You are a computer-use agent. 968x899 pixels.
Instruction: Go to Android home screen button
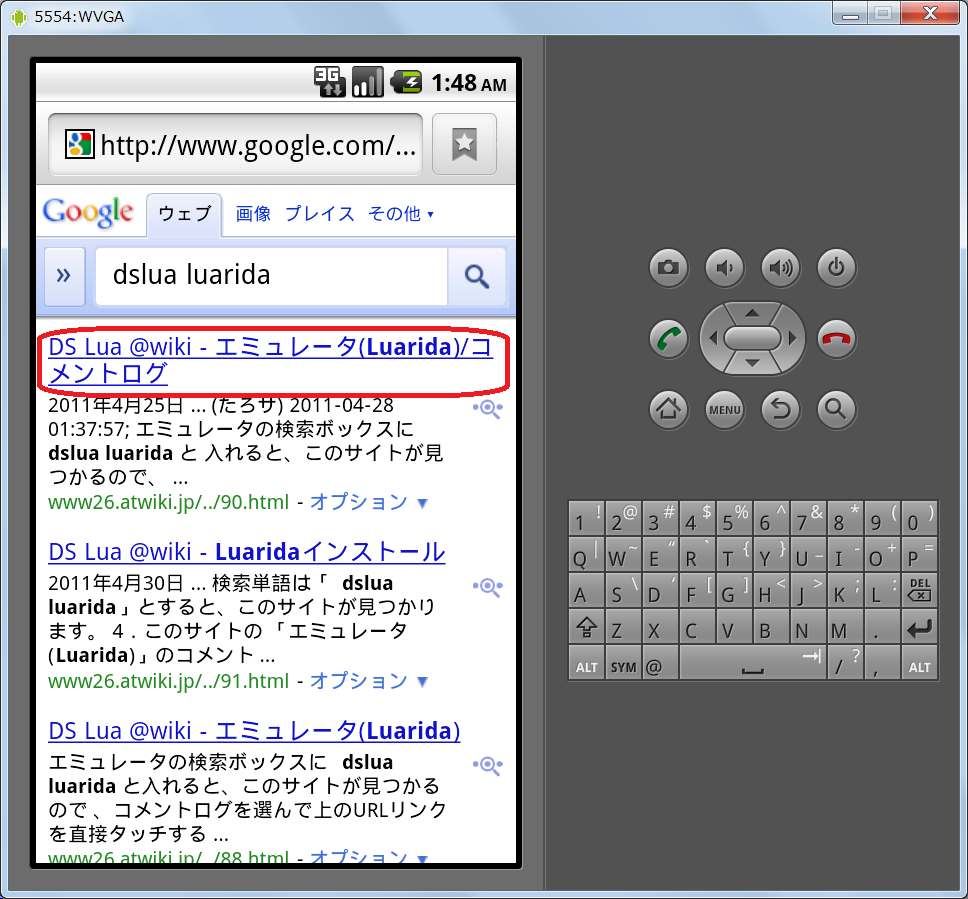tap(668, 409)
